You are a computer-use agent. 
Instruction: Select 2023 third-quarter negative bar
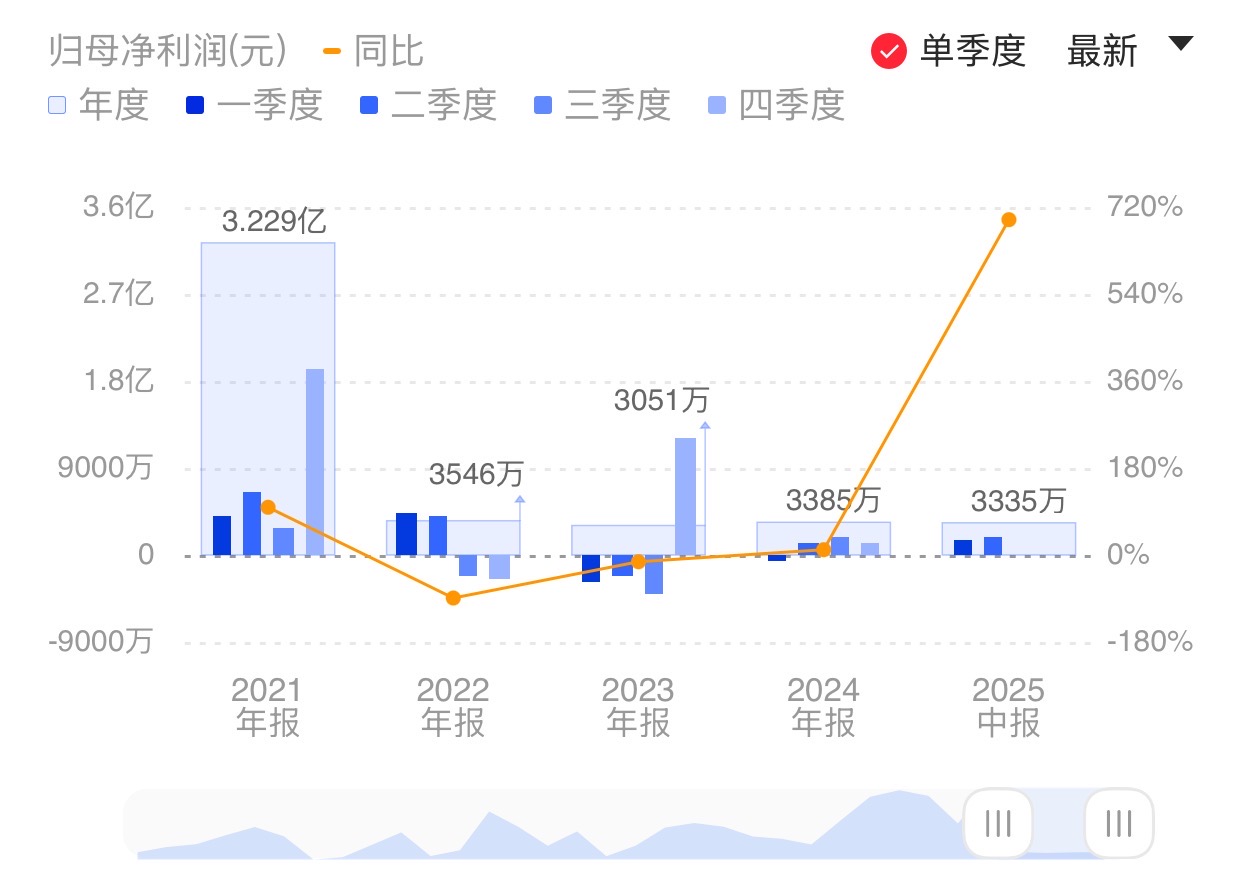654,575
